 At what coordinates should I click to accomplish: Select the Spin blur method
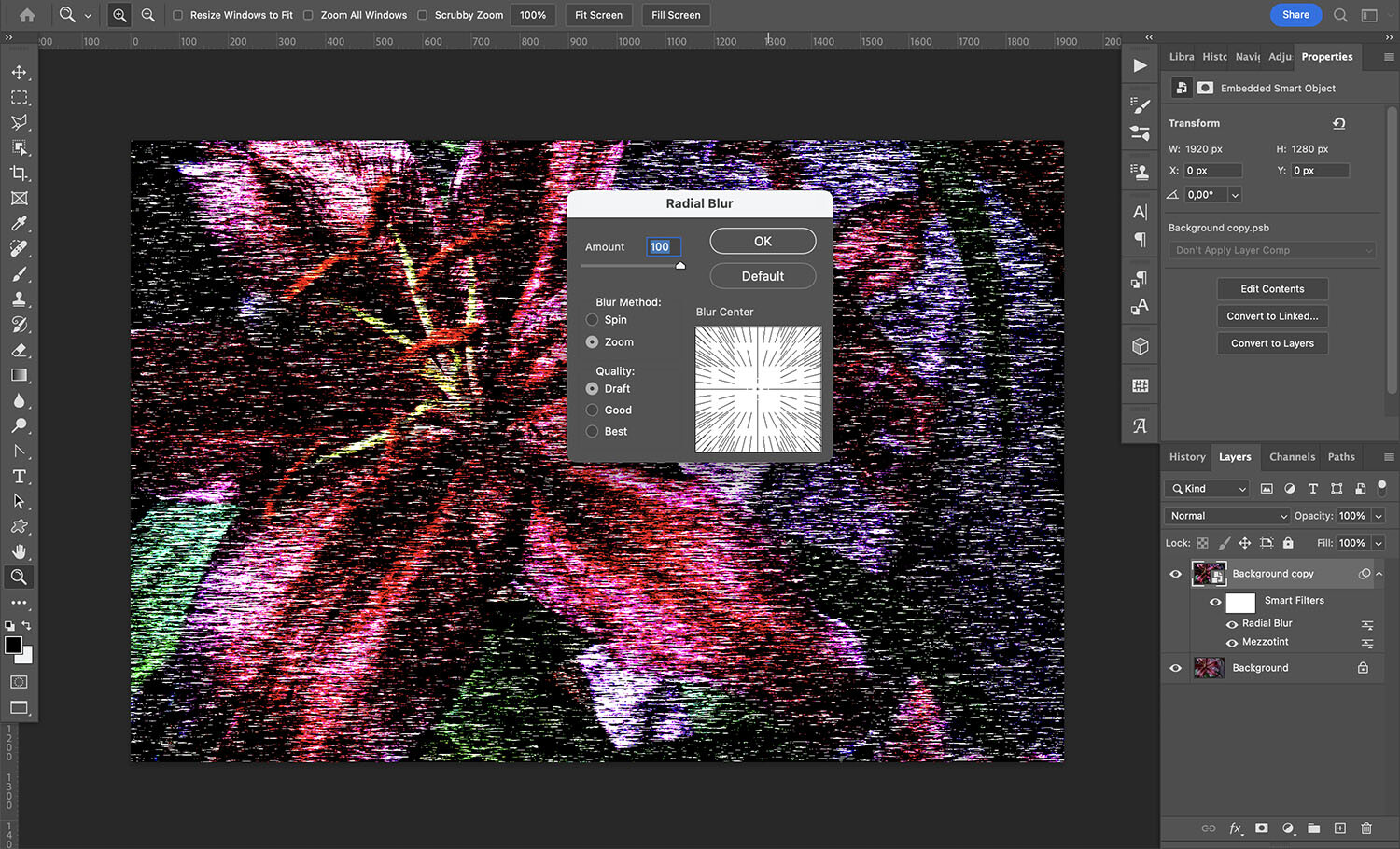click(593, 319)
